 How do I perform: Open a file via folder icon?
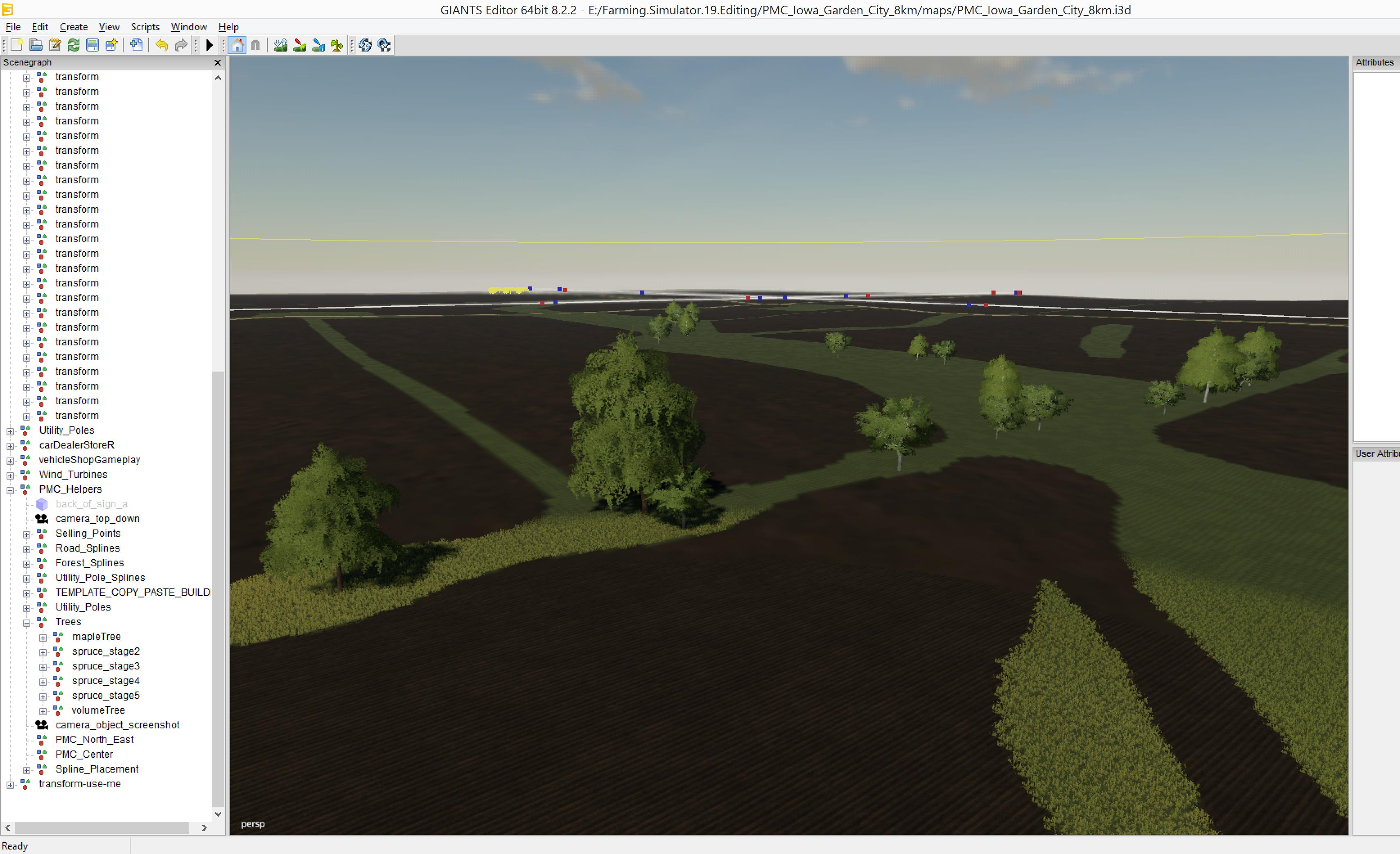point(36,45)
